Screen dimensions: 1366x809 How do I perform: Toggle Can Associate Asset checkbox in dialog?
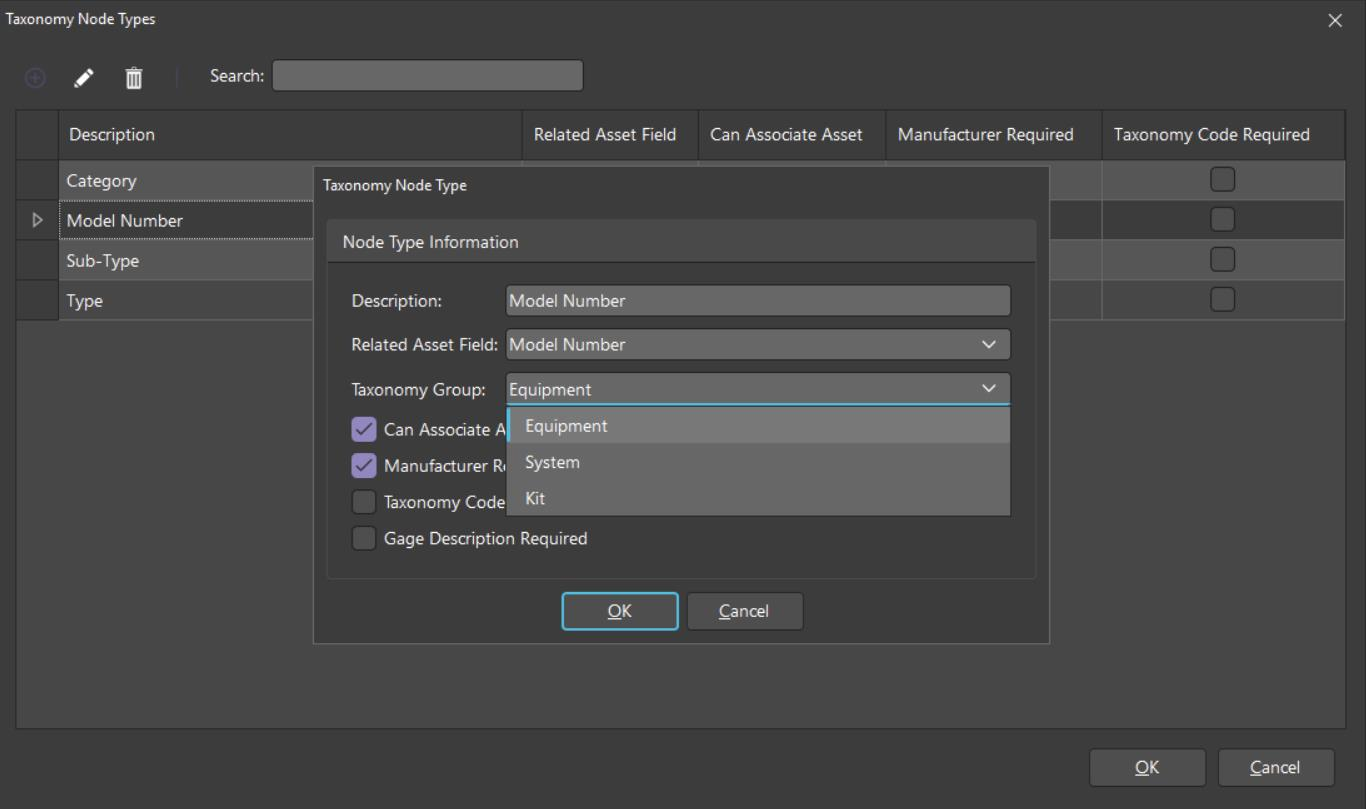point(364,430)
